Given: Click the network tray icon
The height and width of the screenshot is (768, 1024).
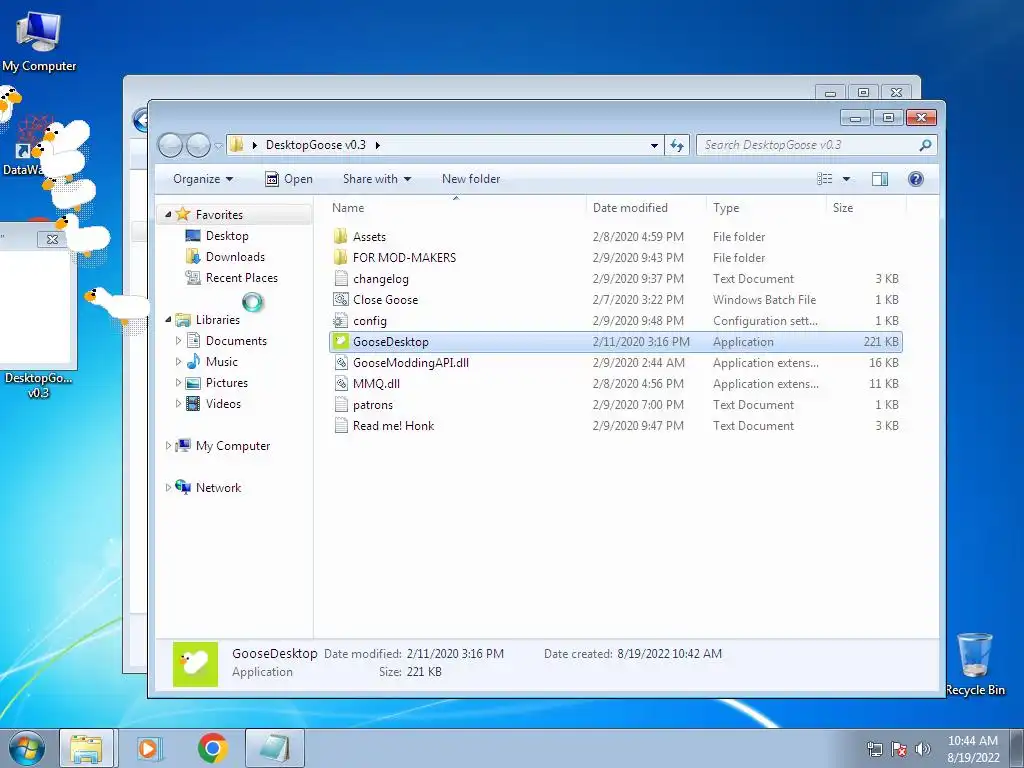Looking at the screenshot, I should pyautogui.click(x=874, y=749).
